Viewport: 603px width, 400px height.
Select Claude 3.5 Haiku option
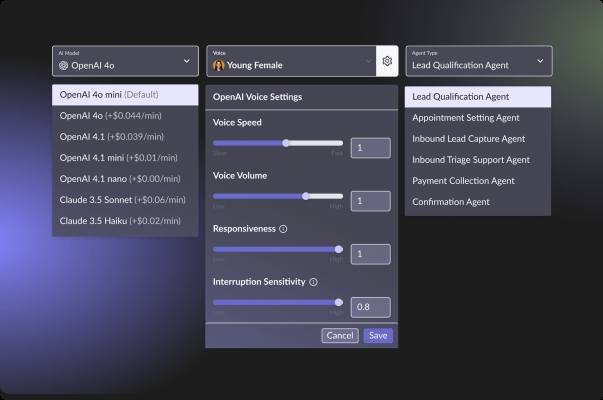click(x=125, y=221)
